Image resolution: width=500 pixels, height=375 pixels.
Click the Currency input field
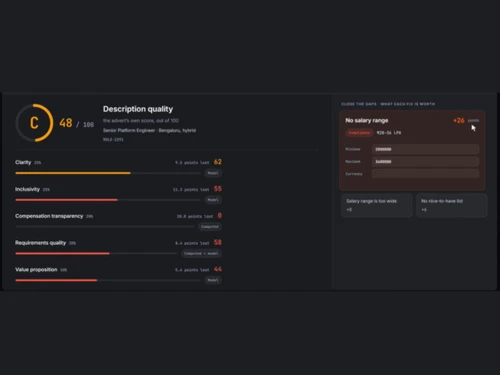pyautogui.click(x=426, y=174)
